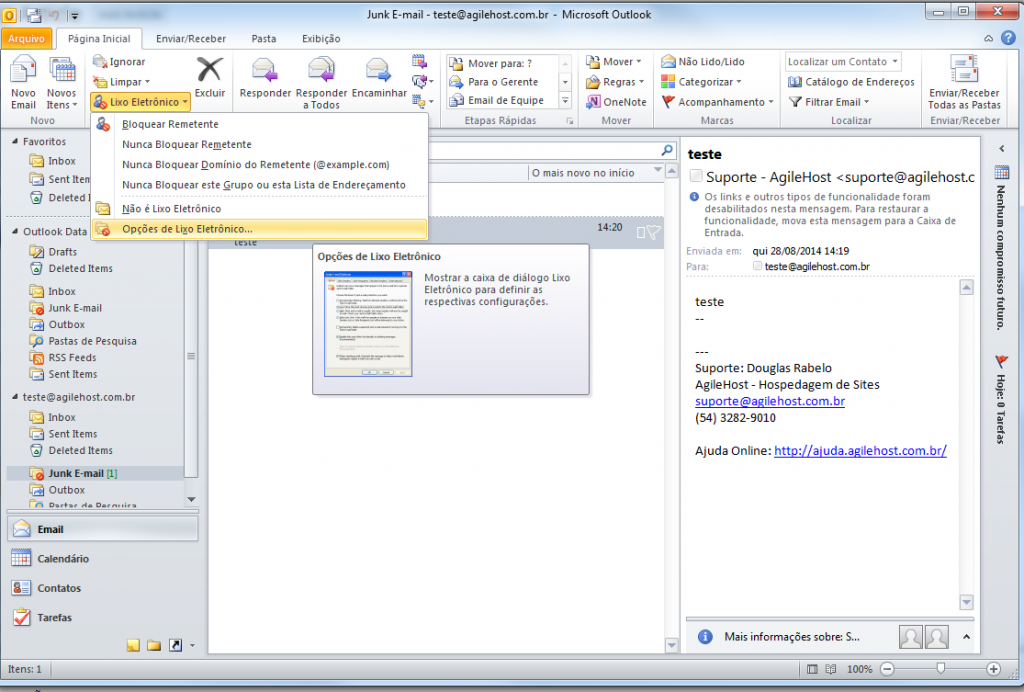
Task: Click the zoom out minus button
Action: coord(887,668)
